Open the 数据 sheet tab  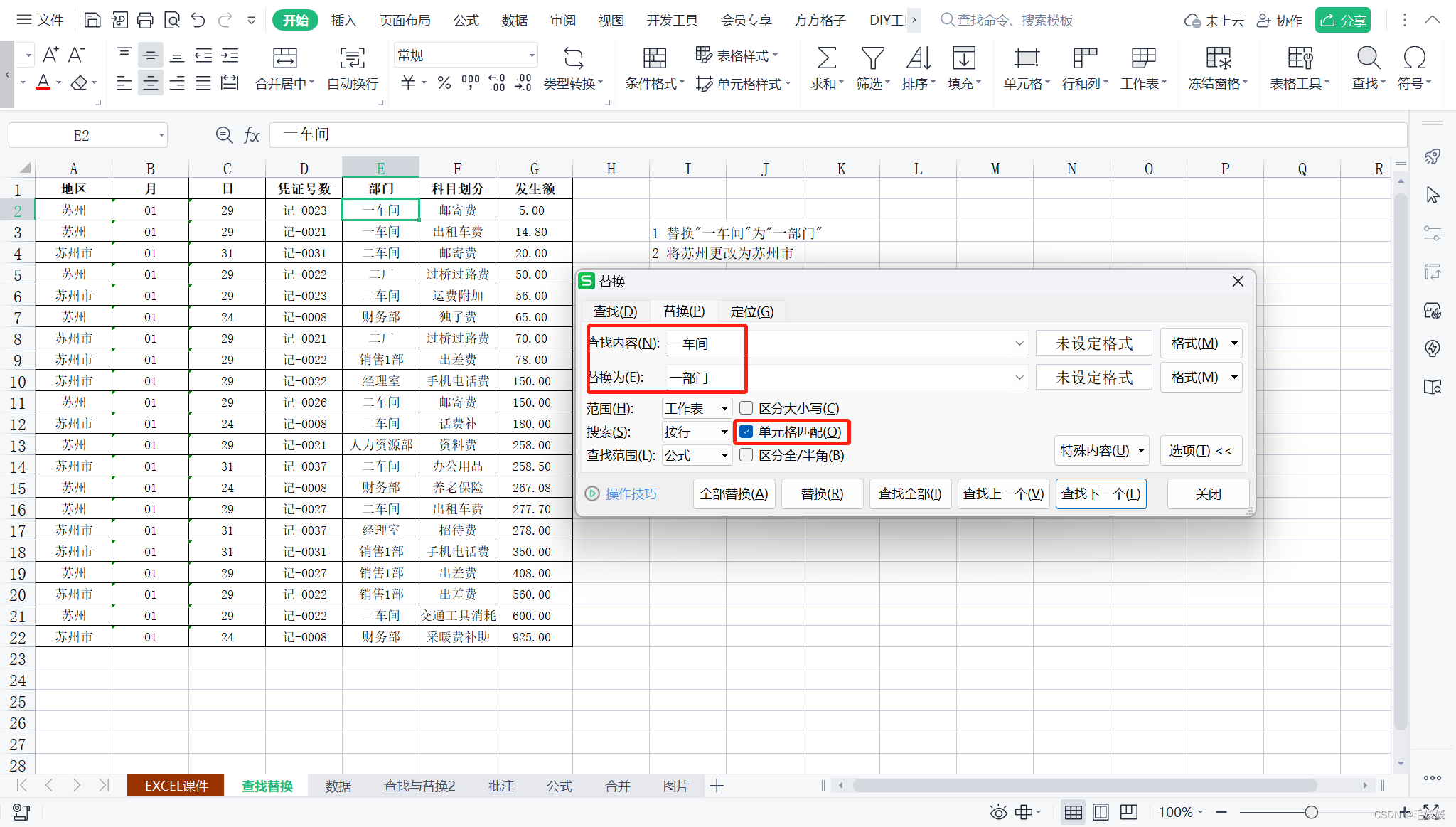(x=338, y=786)
